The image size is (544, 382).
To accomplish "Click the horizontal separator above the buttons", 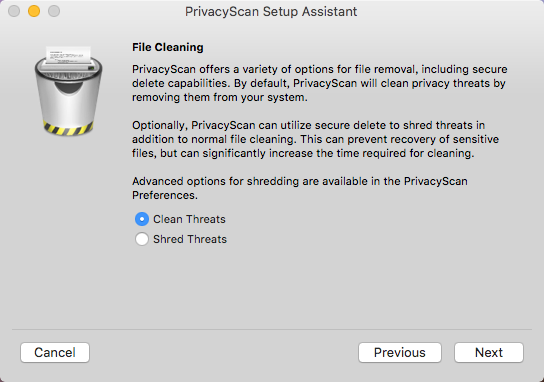I will [x=272, y=329].
